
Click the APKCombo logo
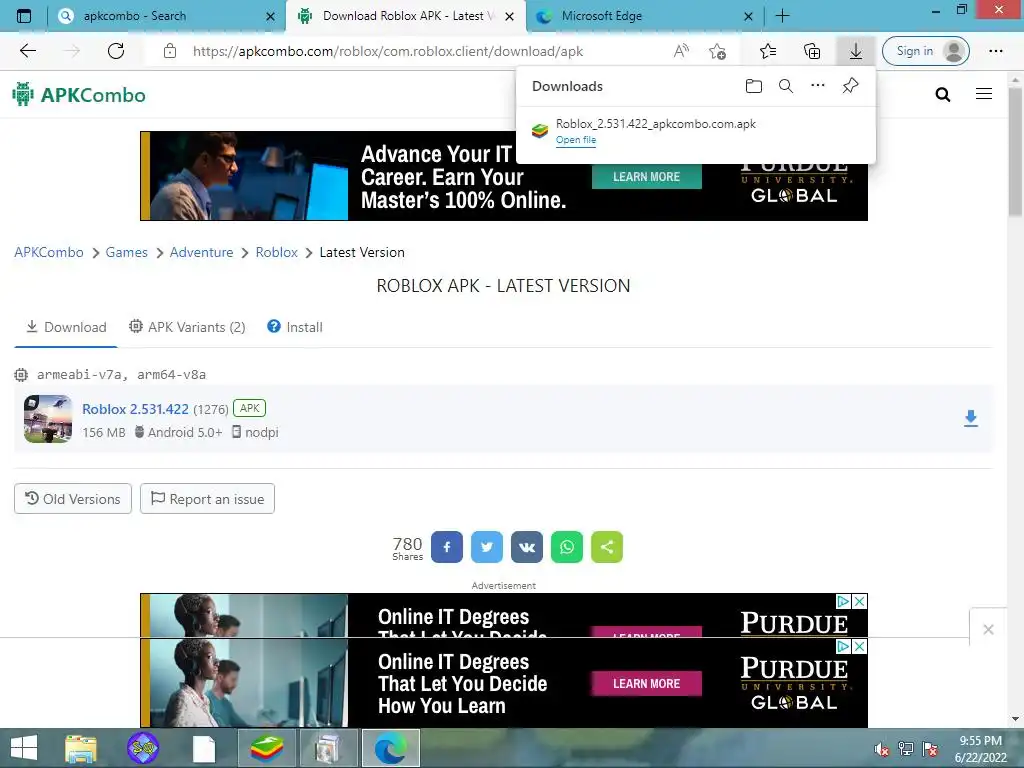pos(79,95)
